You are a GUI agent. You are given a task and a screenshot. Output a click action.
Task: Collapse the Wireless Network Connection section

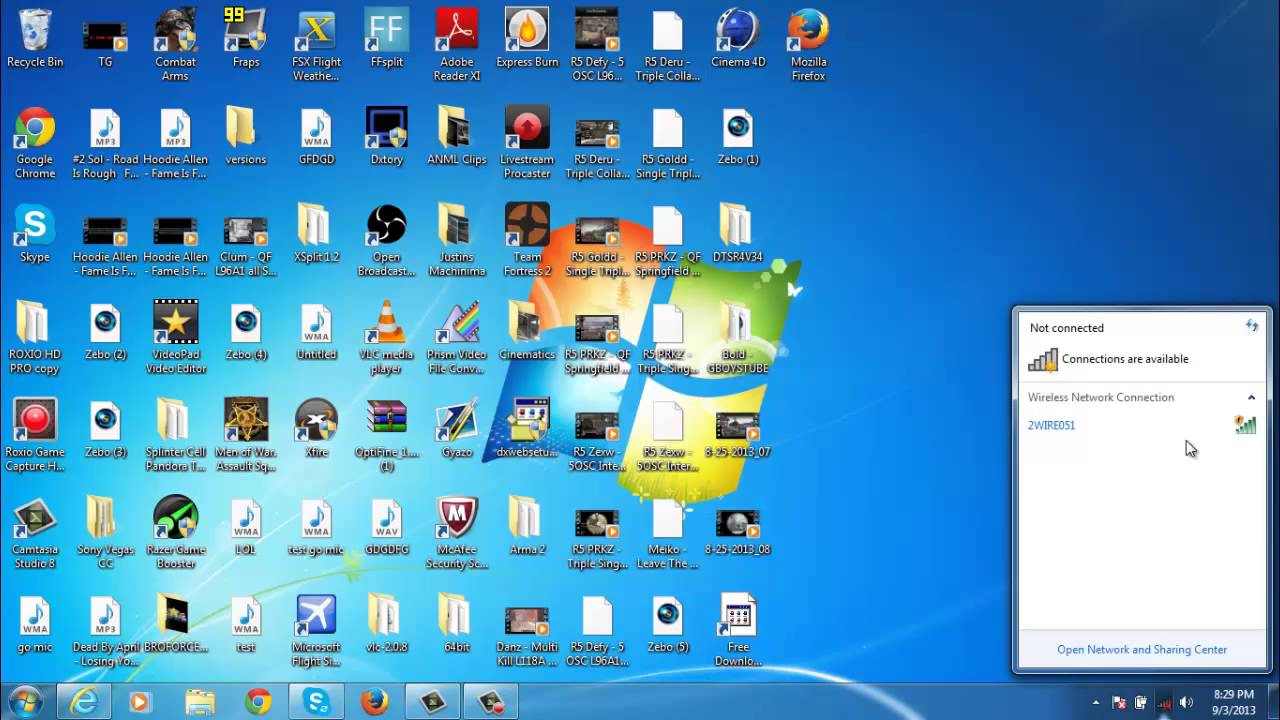(x=1251, y=397)
